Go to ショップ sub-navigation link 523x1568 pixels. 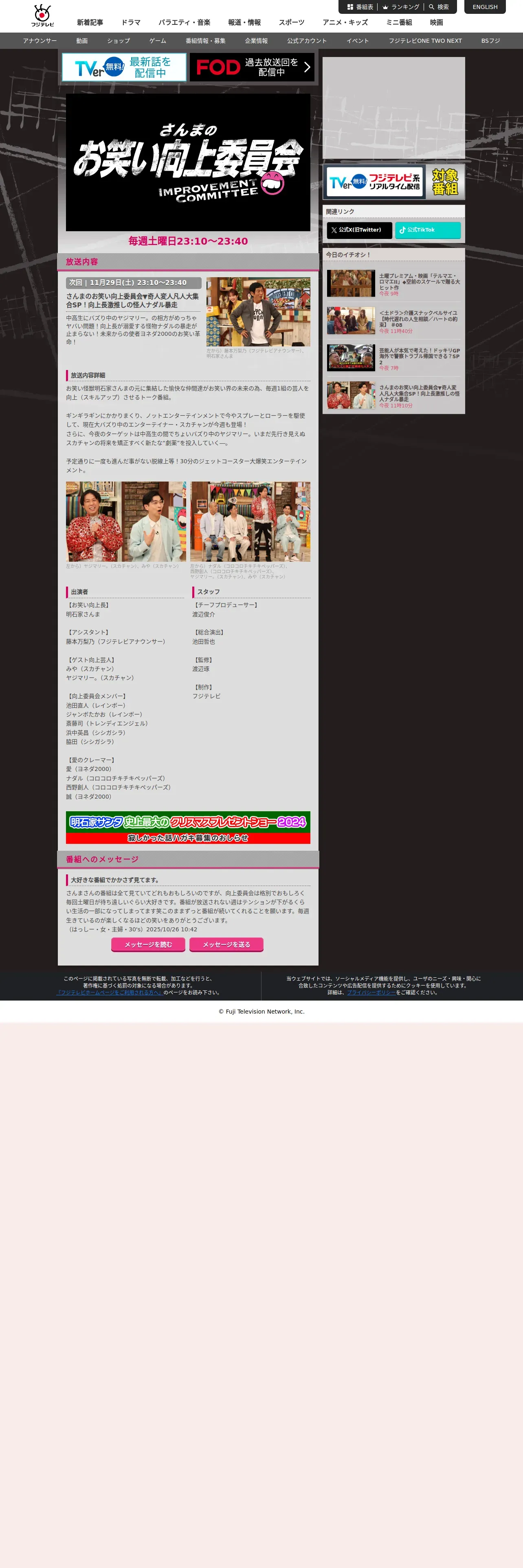coord(119,41)
